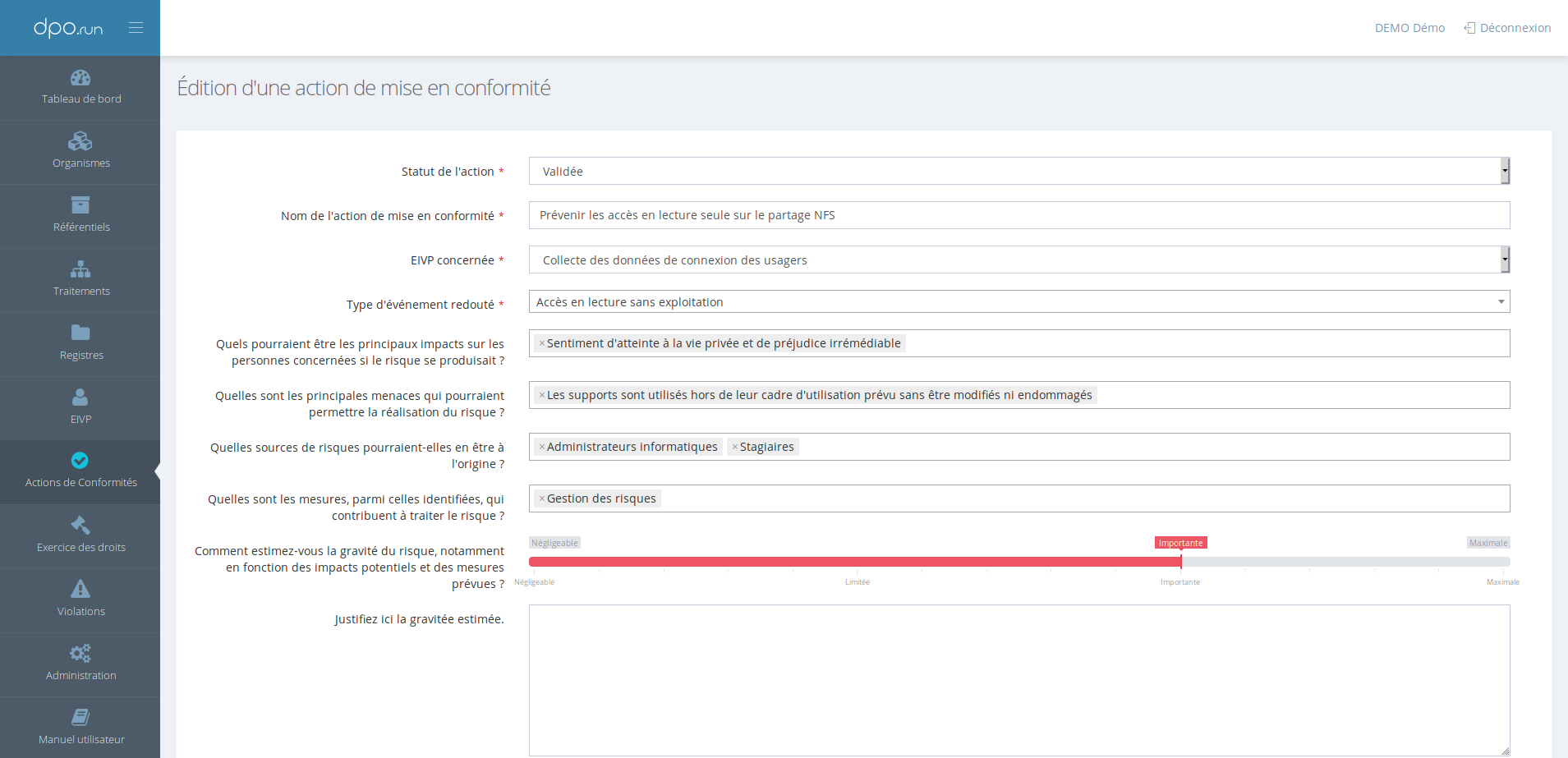Remove the Les supports sont utilisés tag
Viewport: 1568px width, 758px height.
click(542, 395)
